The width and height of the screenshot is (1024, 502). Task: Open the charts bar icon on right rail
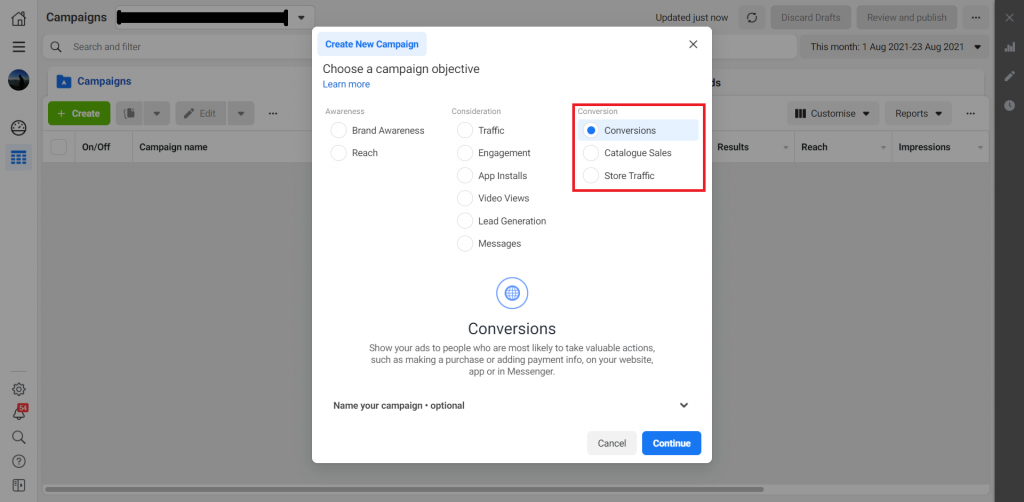click(1009, 47)
